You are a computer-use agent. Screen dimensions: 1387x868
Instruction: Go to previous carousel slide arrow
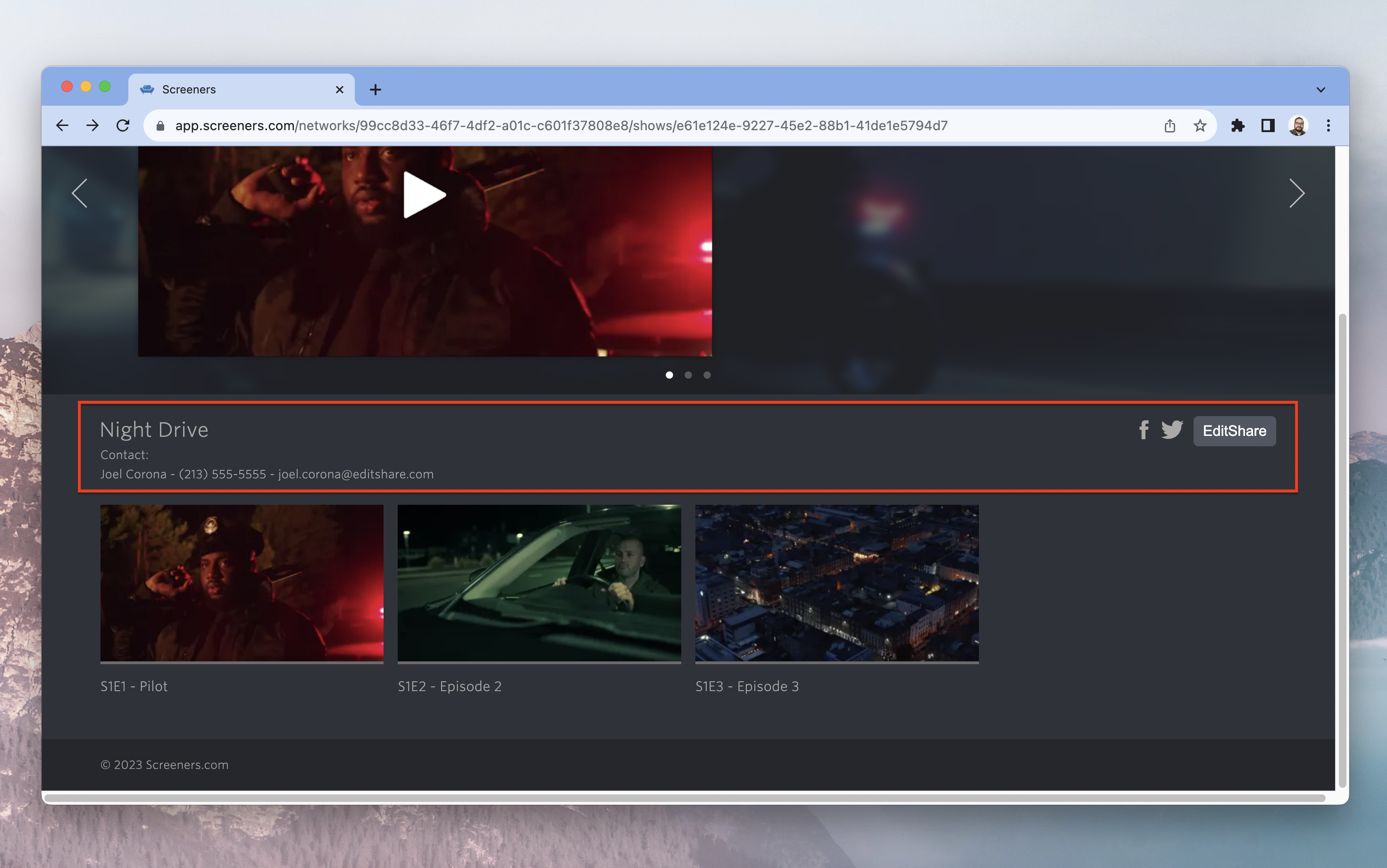(80, 193)
